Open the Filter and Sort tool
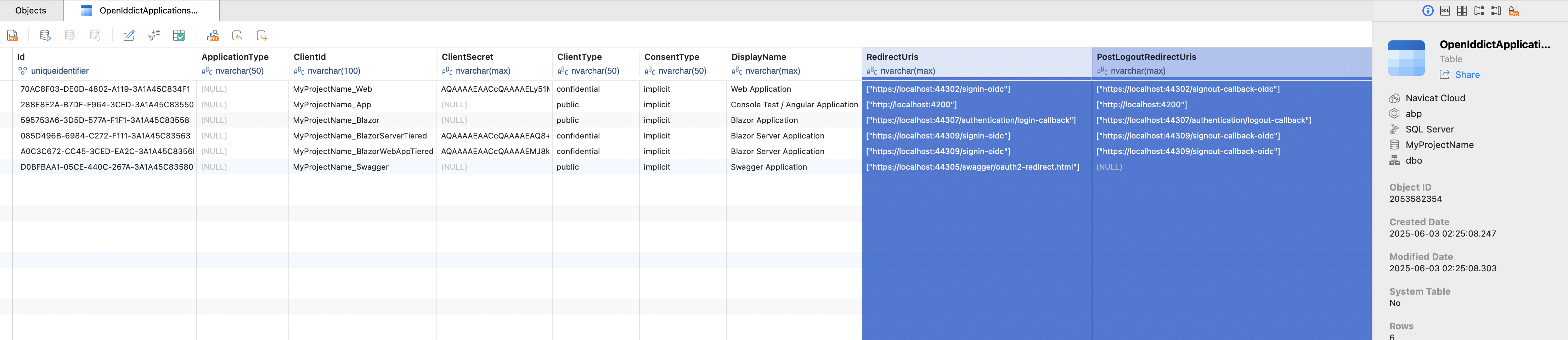 pyautogui.click(x=154, y=36)
